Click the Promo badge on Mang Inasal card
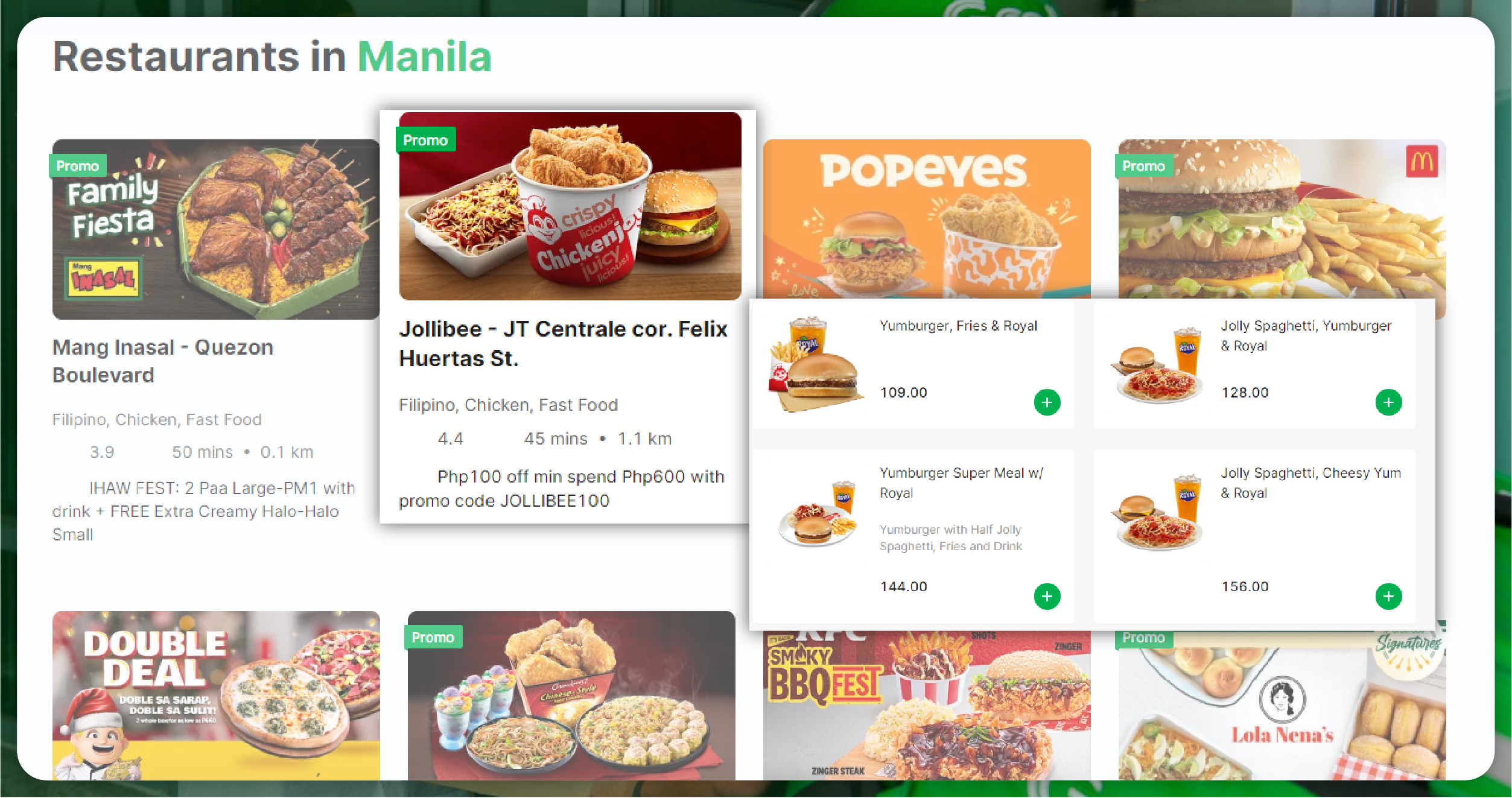The height and width of the screenshot is (798, 1512). 78,166
